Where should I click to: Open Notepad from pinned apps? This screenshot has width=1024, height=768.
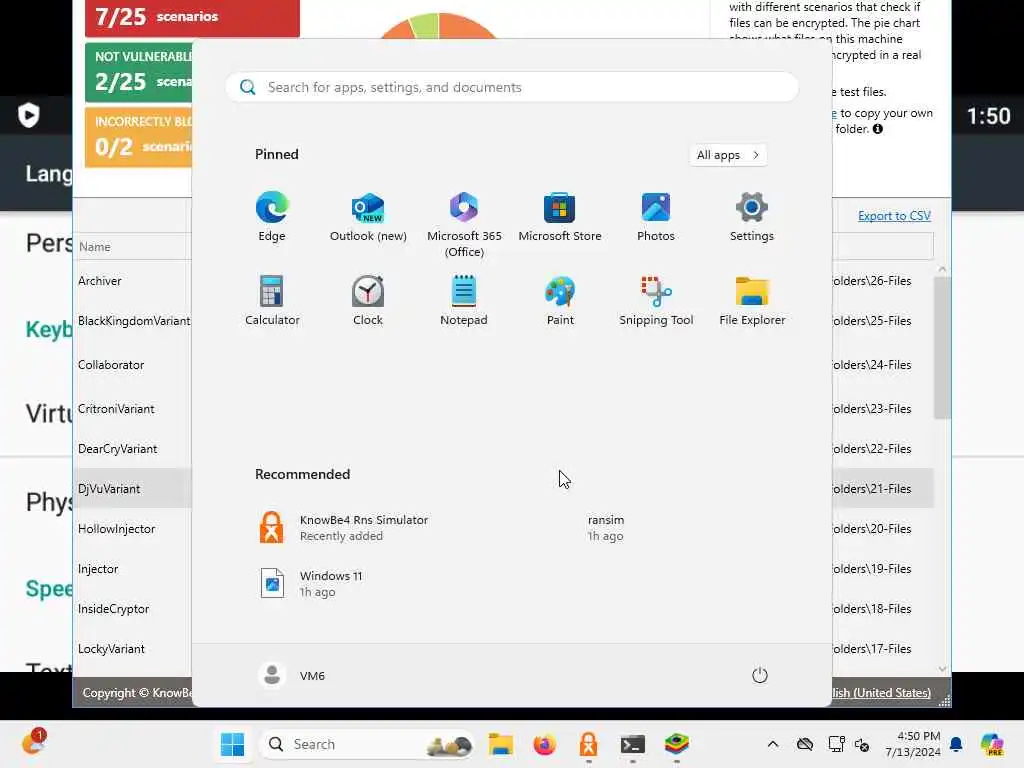point(464,300)
